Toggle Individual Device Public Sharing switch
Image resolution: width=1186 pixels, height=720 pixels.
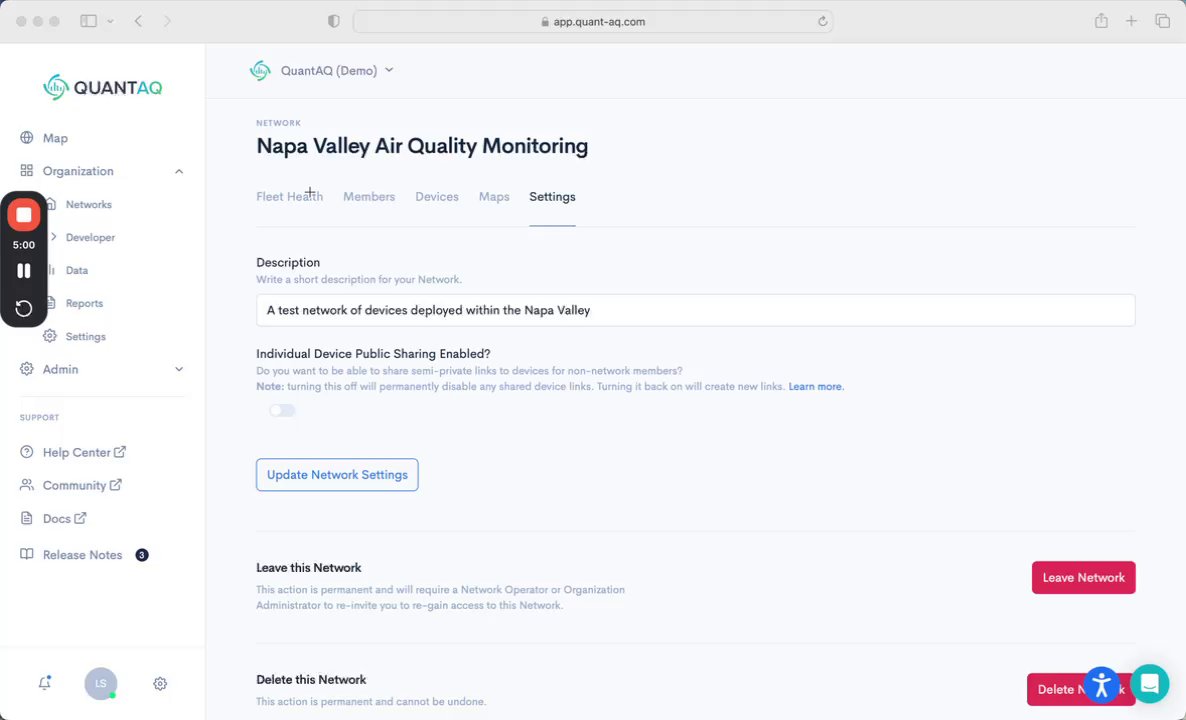coord(282,411)
